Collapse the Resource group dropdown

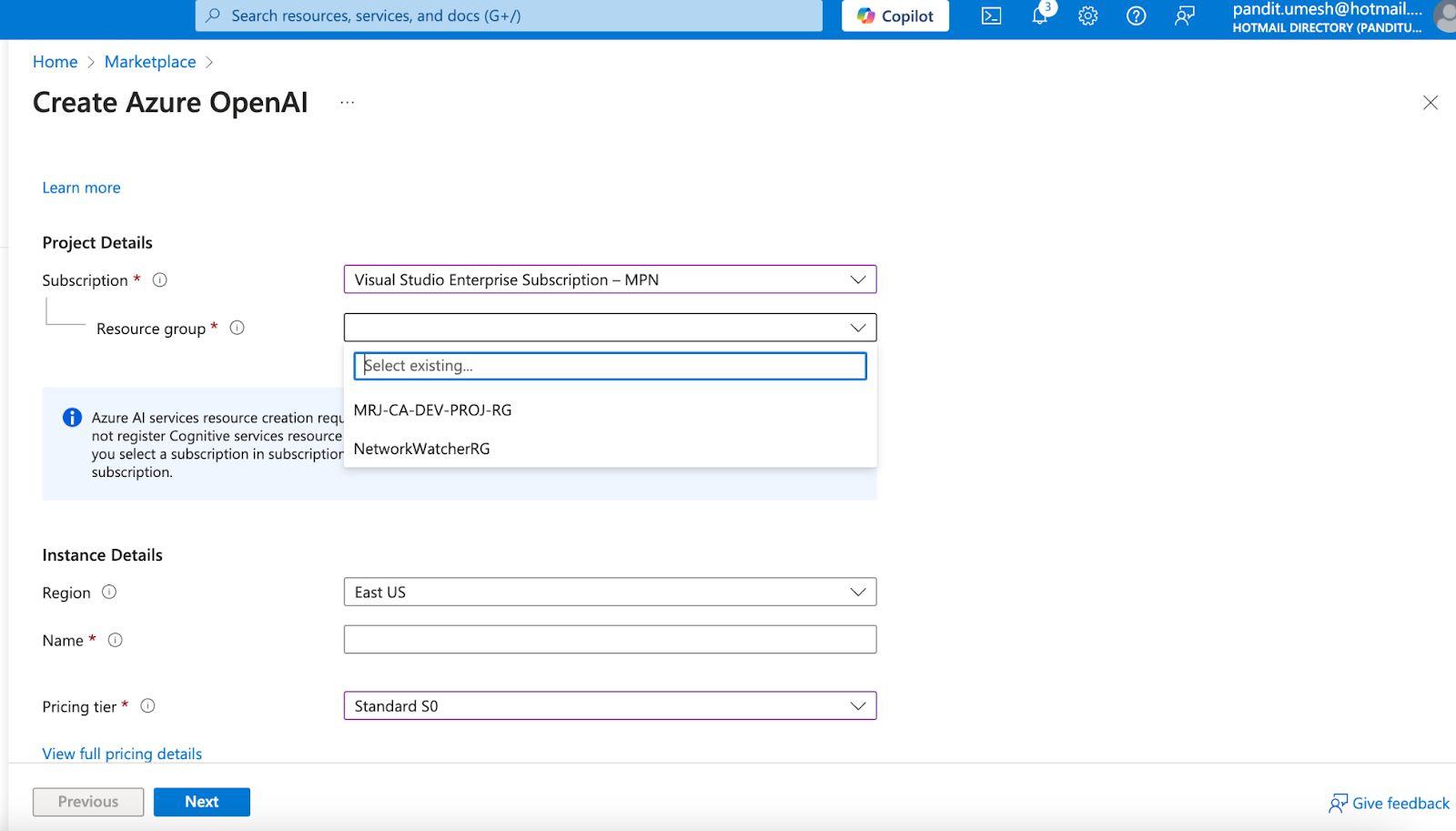(610, 328)
